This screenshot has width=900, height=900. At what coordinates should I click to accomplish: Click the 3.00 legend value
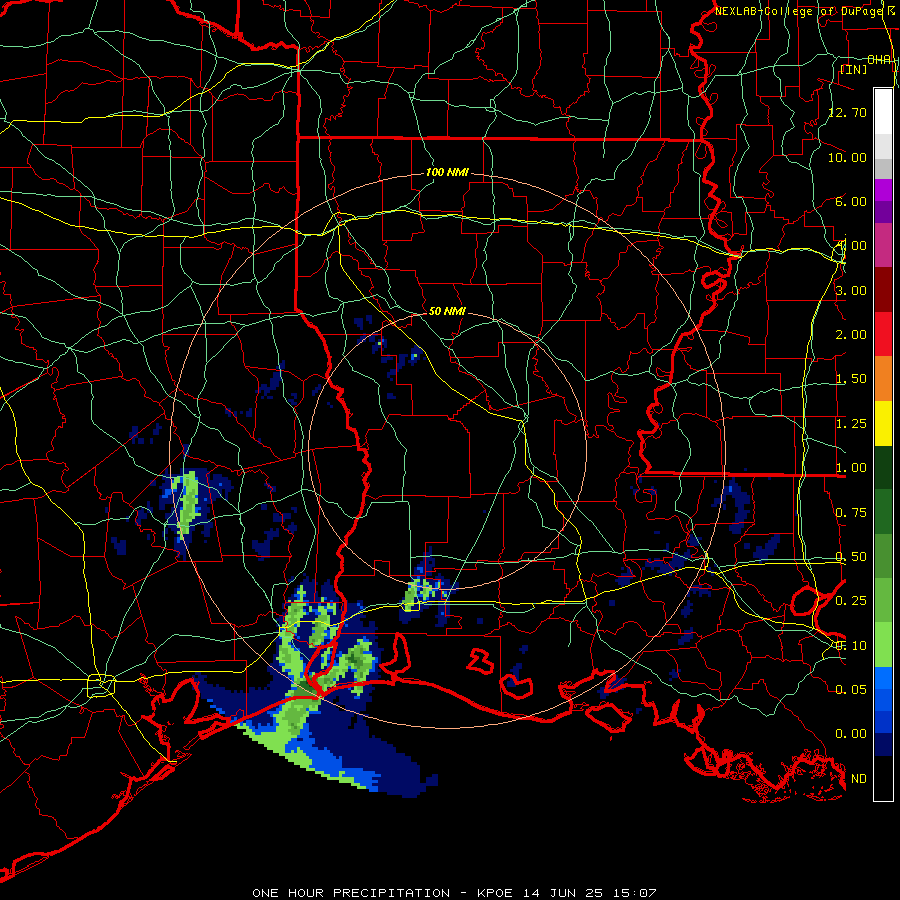(851, 290)
